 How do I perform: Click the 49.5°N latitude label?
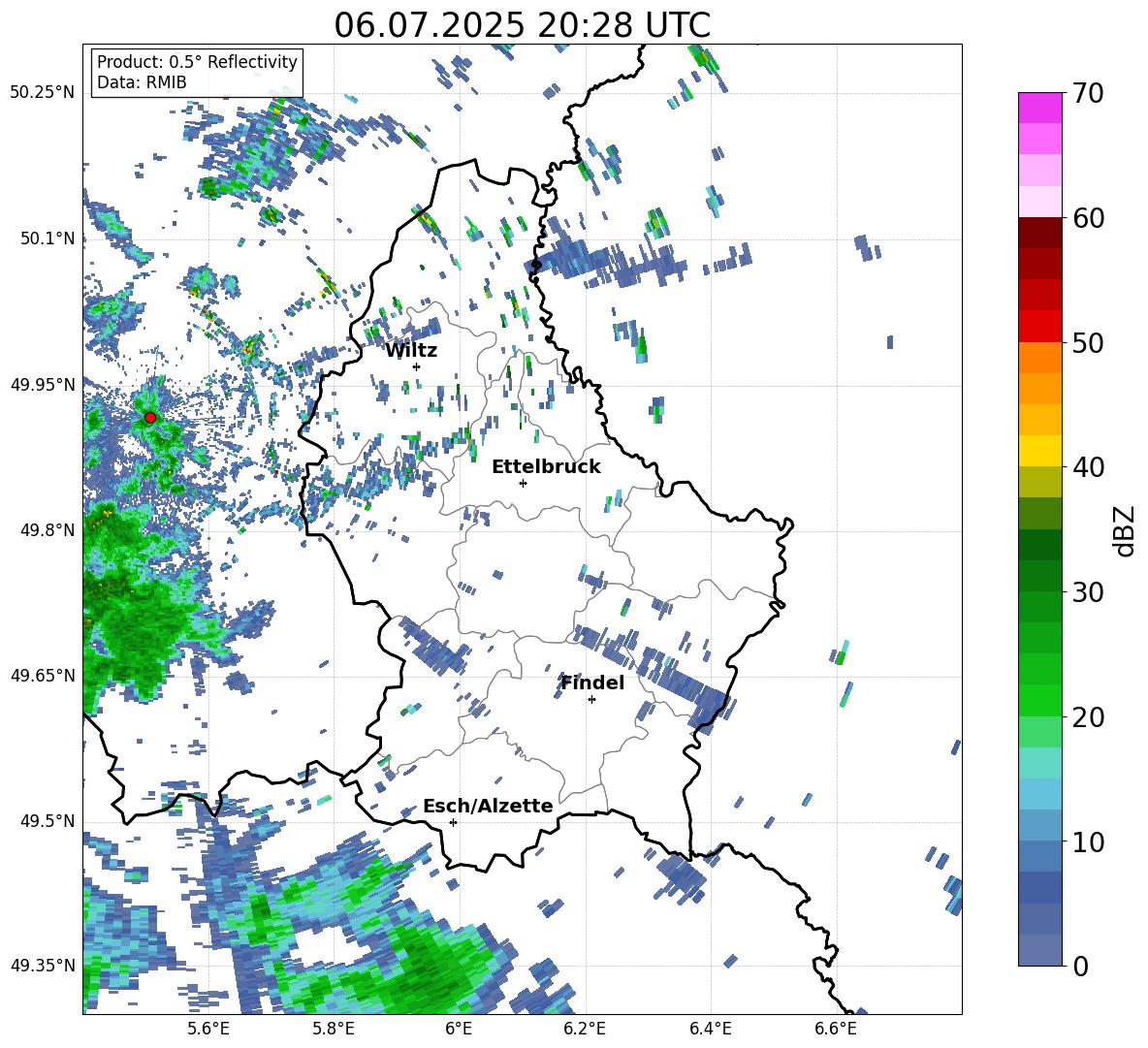click(47, 821)
